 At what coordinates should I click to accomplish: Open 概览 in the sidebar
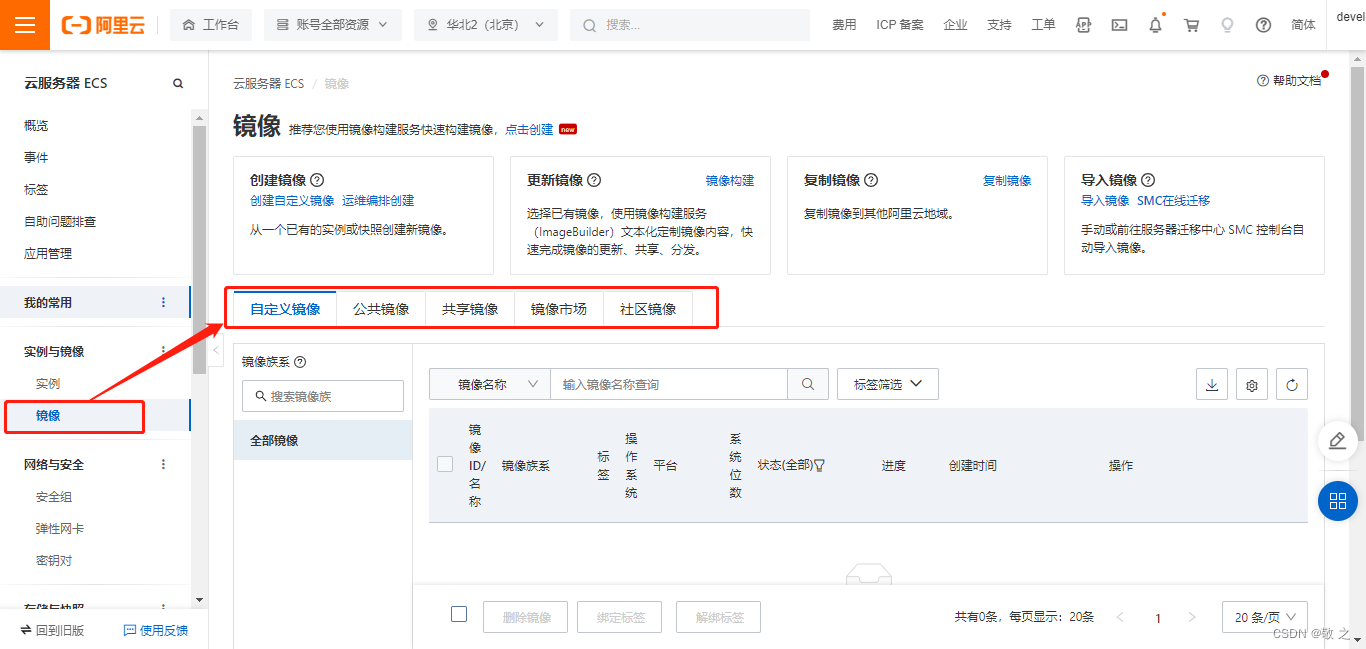pos(36,126)
